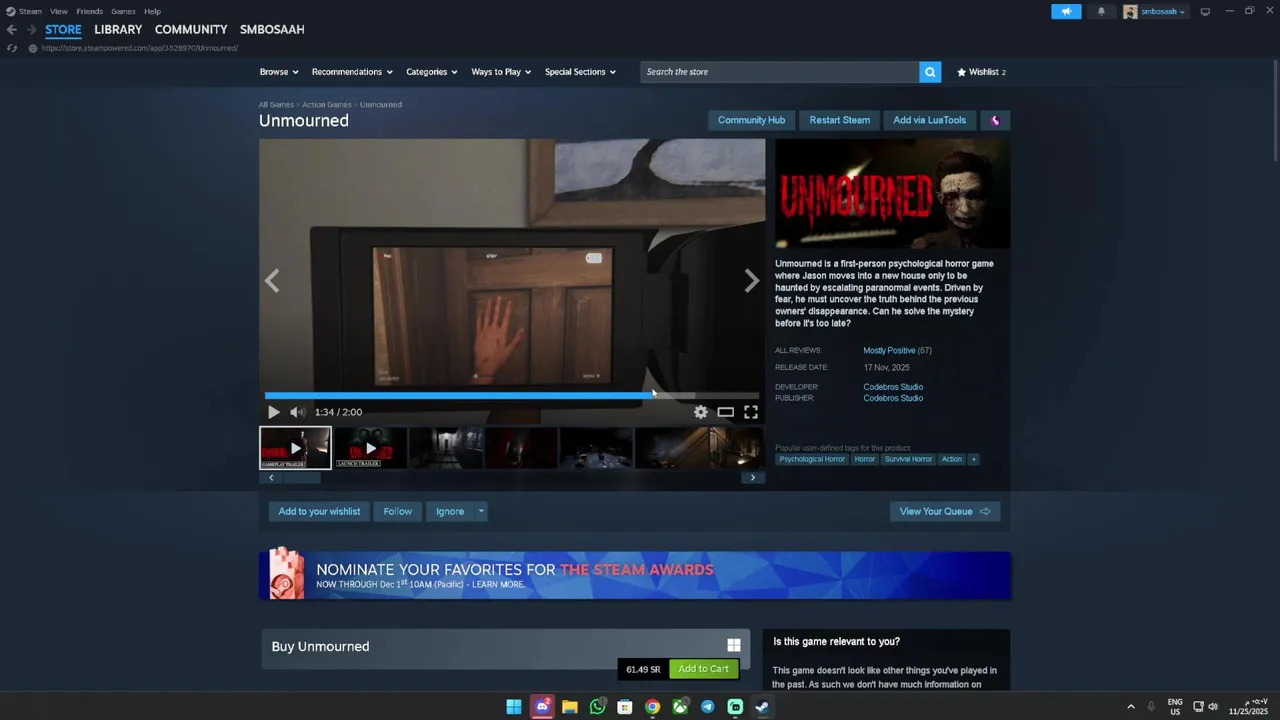
Task: Open the All Games breadcrumb
Action: tap(276, 104)
